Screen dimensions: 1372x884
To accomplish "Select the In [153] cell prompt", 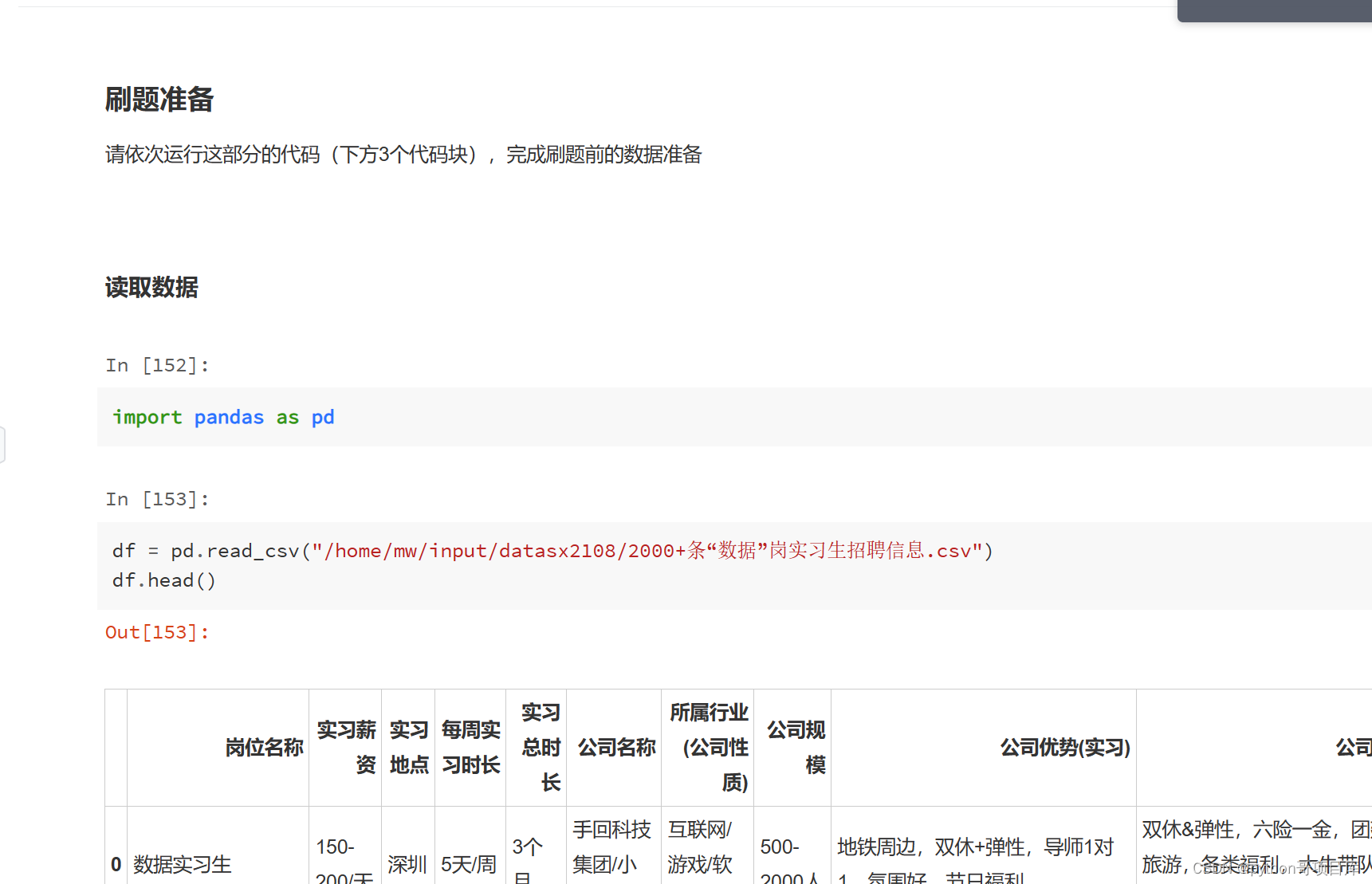I will pyautogui.click(x=157, y=498).
